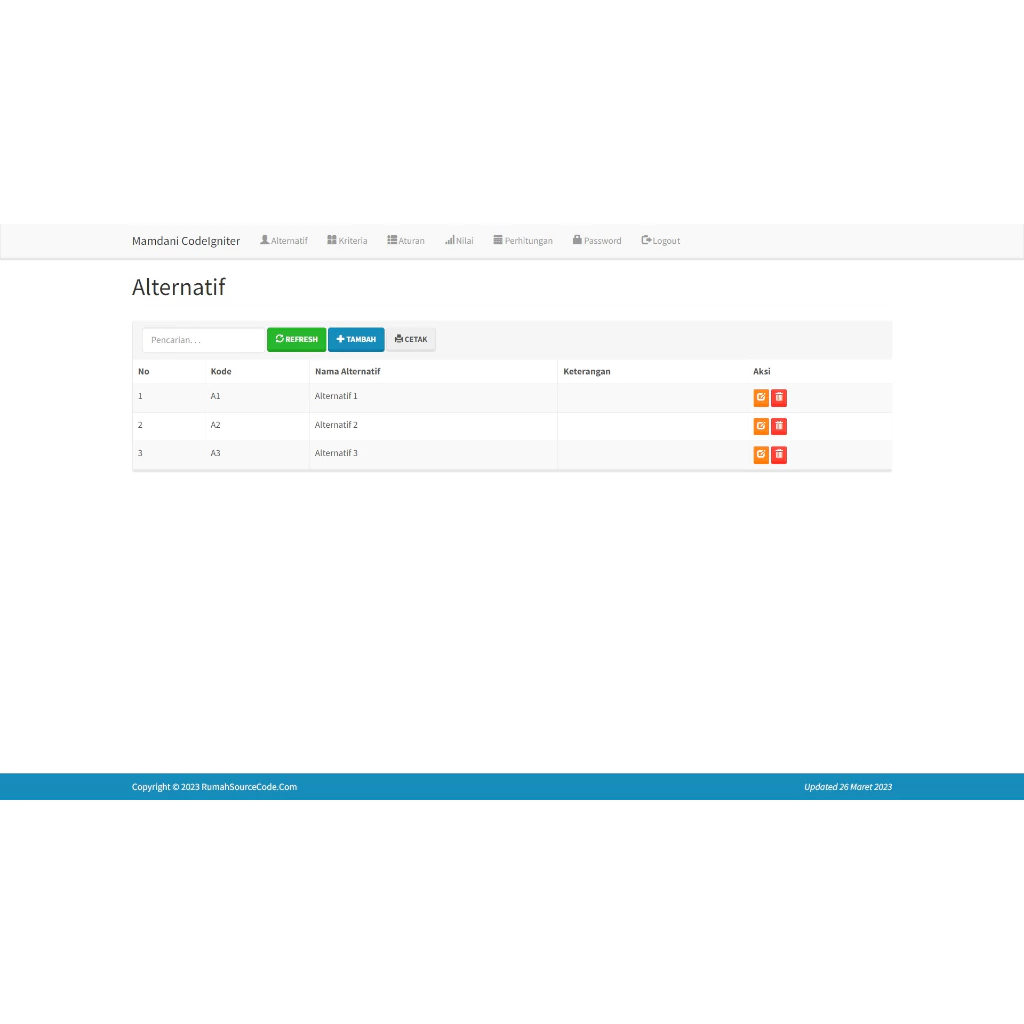The height and width of the screenshot is (1024, 1024).
Task: Delete Alternatif 3 via trash icon
Action: 779,455
